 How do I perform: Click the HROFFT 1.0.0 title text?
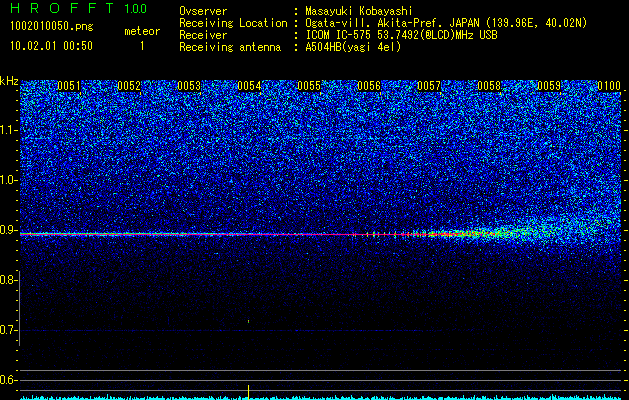pyautogui.click(x=78, y=8)
